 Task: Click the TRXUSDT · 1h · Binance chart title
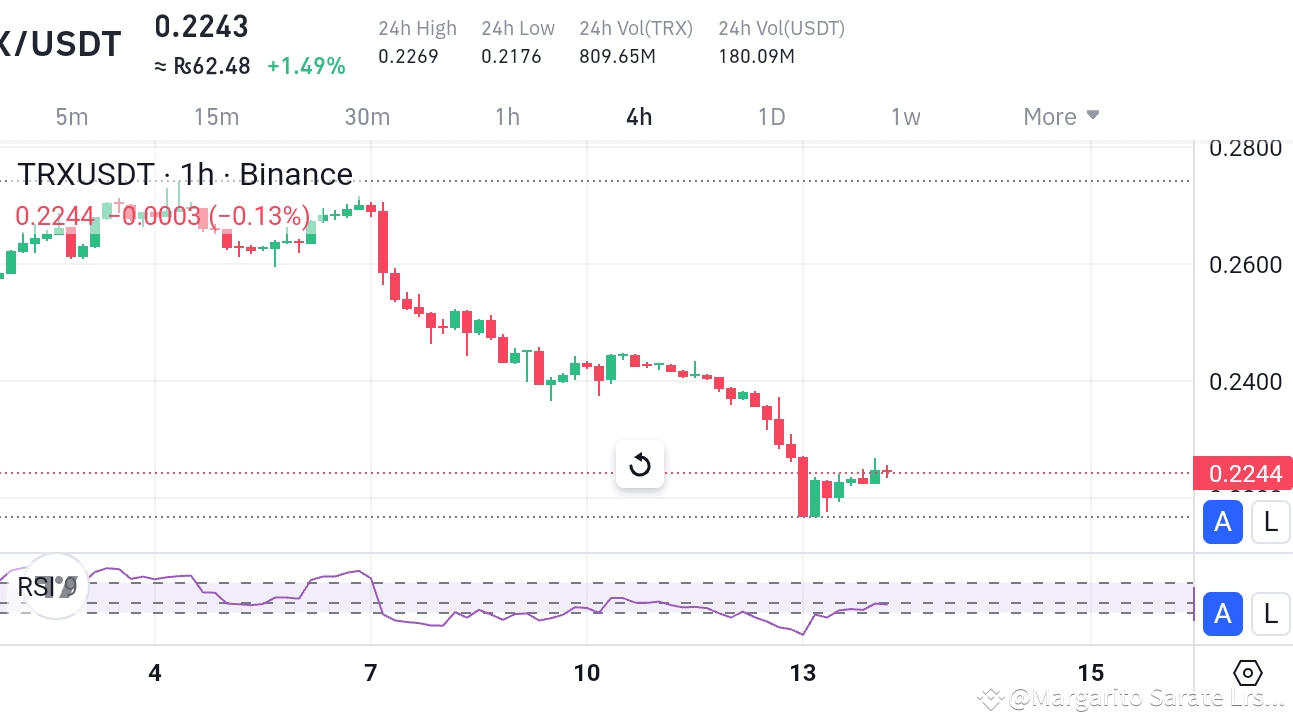(185, 174)
